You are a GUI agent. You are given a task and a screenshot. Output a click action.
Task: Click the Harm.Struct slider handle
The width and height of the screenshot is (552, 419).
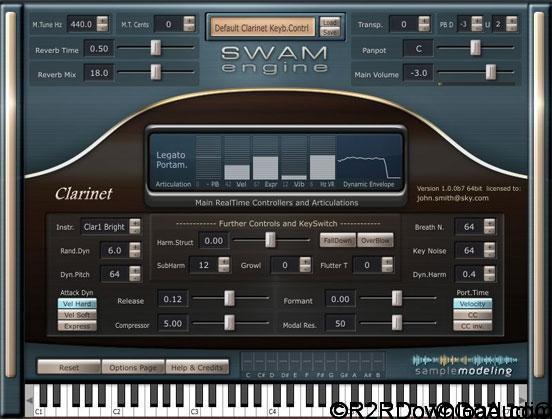pyautogui.click(x=270, y=240)
